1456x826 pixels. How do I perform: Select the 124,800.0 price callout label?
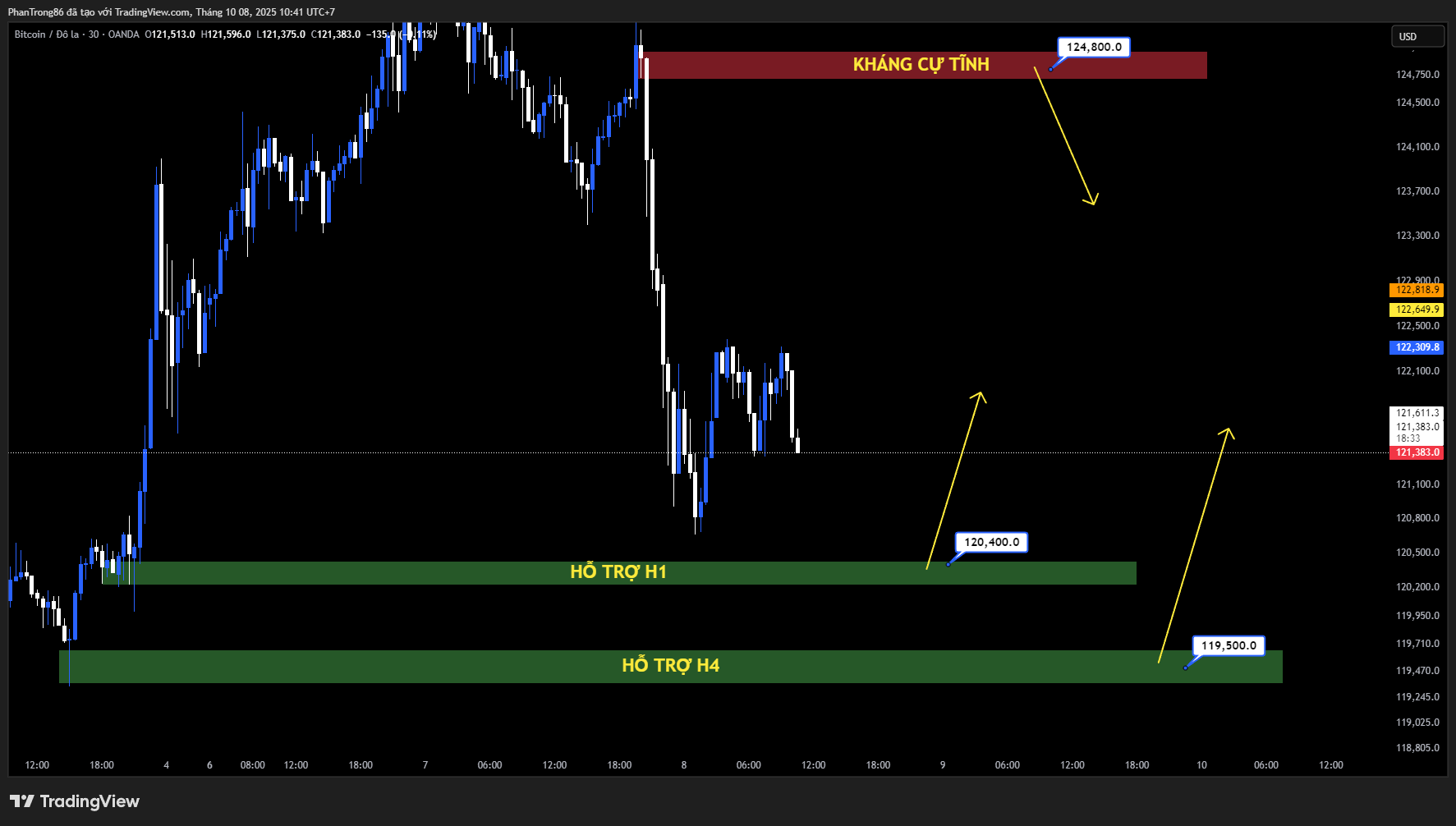point(1094,47)
